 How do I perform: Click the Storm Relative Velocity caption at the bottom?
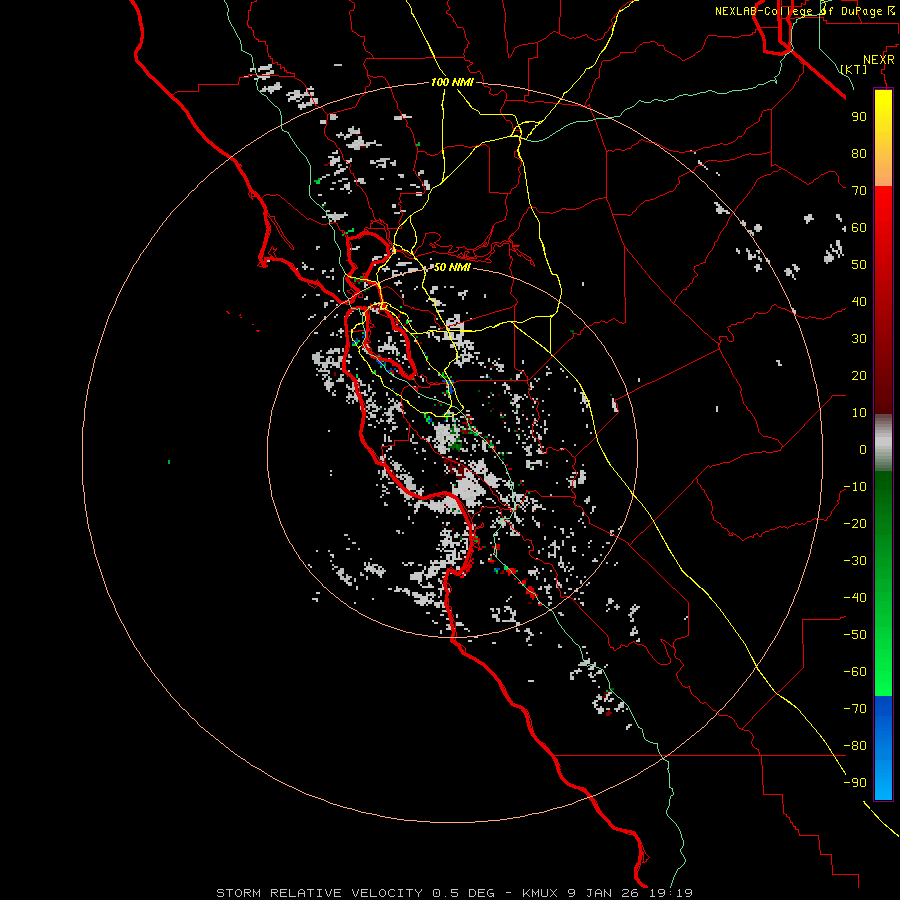coord(455,893)
